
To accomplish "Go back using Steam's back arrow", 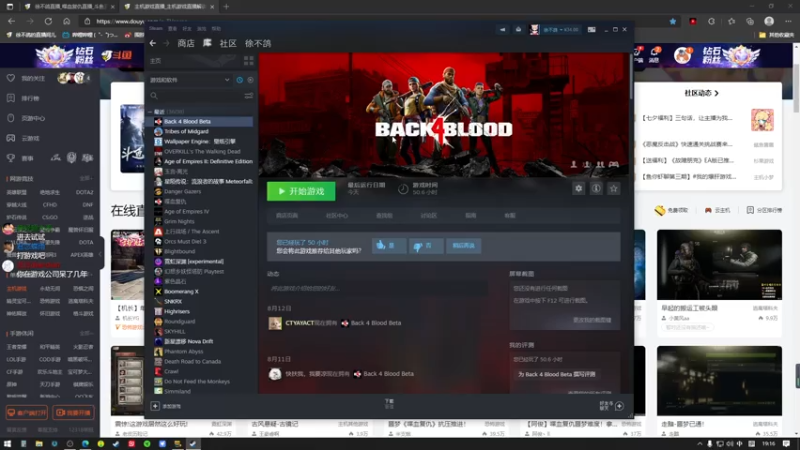I will pos(153,43).
